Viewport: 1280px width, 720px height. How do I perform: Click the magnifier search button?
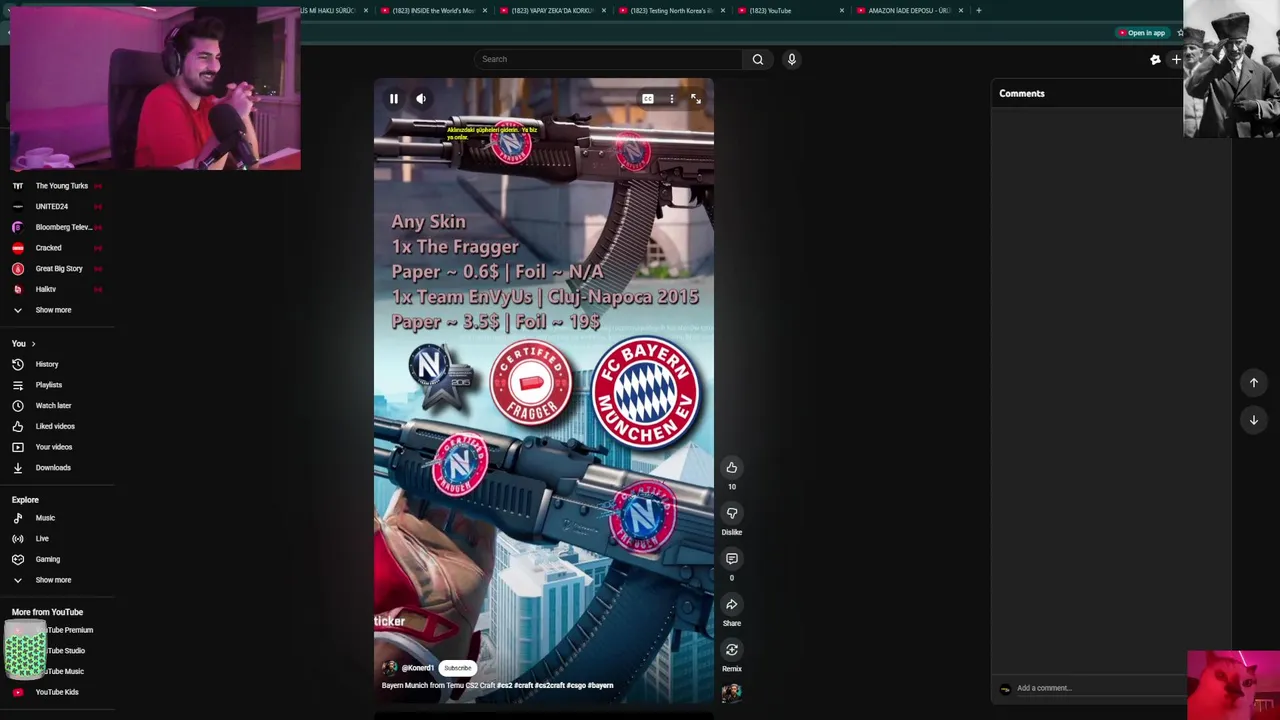(758, 59)
